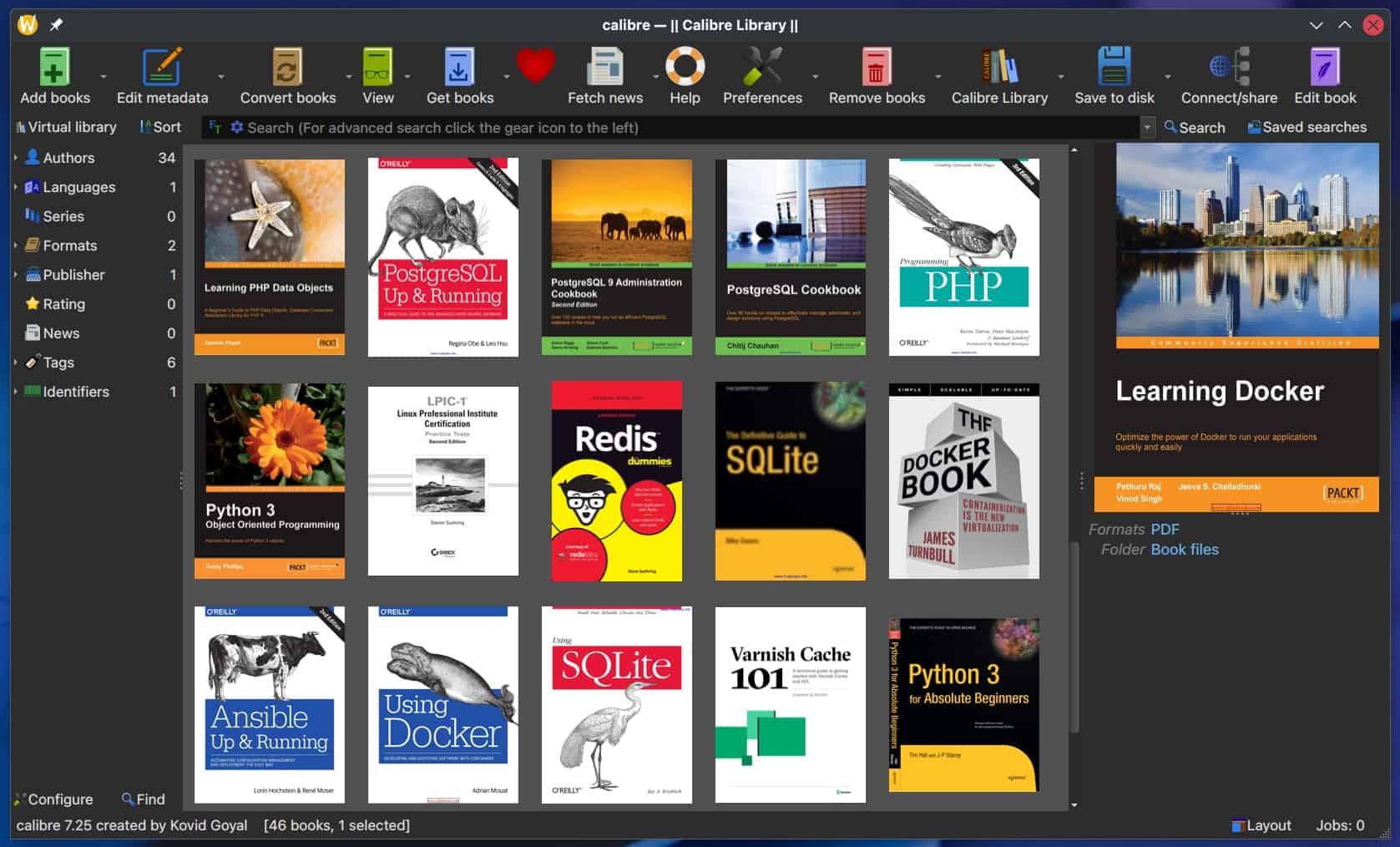1400x847 pixels.
Task: Open the Book files folder link
Action: click(1184, 549)
